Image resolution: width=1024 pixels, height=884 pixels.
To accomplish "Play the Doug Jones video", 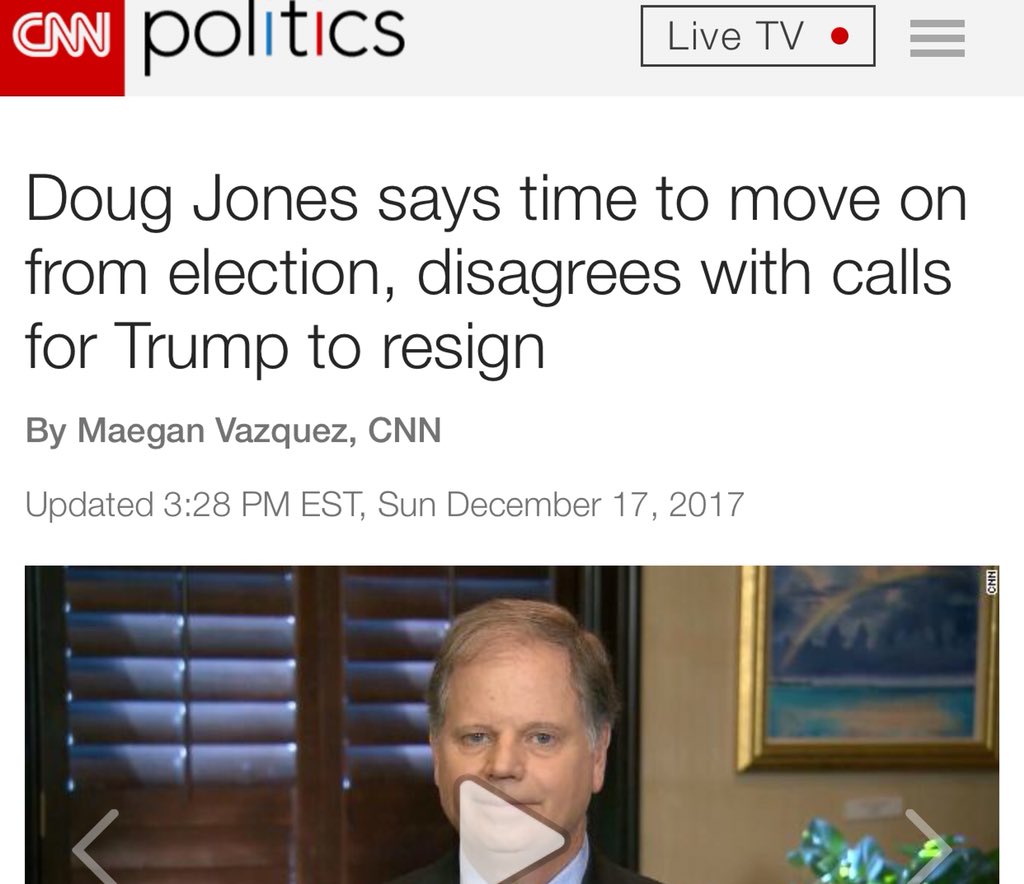I will coord(511,832).
